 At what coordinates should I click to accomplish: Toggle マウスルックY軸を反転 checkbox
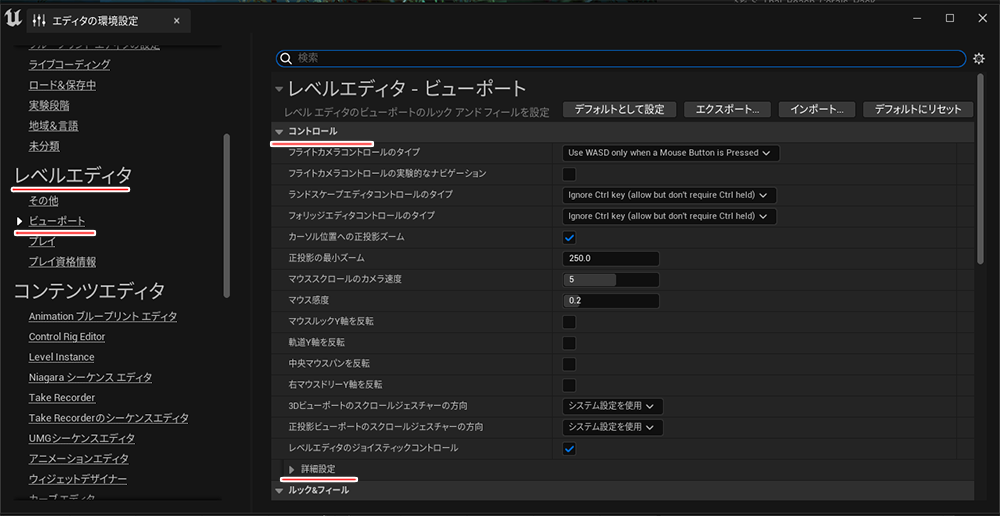569,322
